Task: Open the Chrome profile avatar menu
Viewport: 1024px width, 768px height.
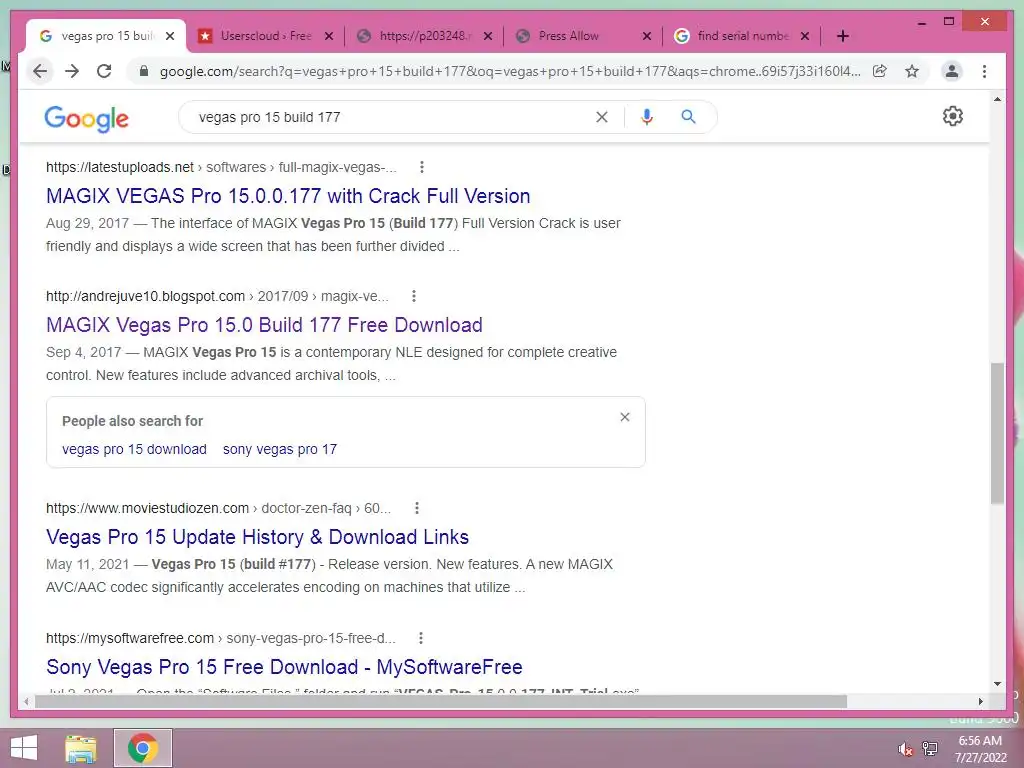Action: (x=952, y=71)
